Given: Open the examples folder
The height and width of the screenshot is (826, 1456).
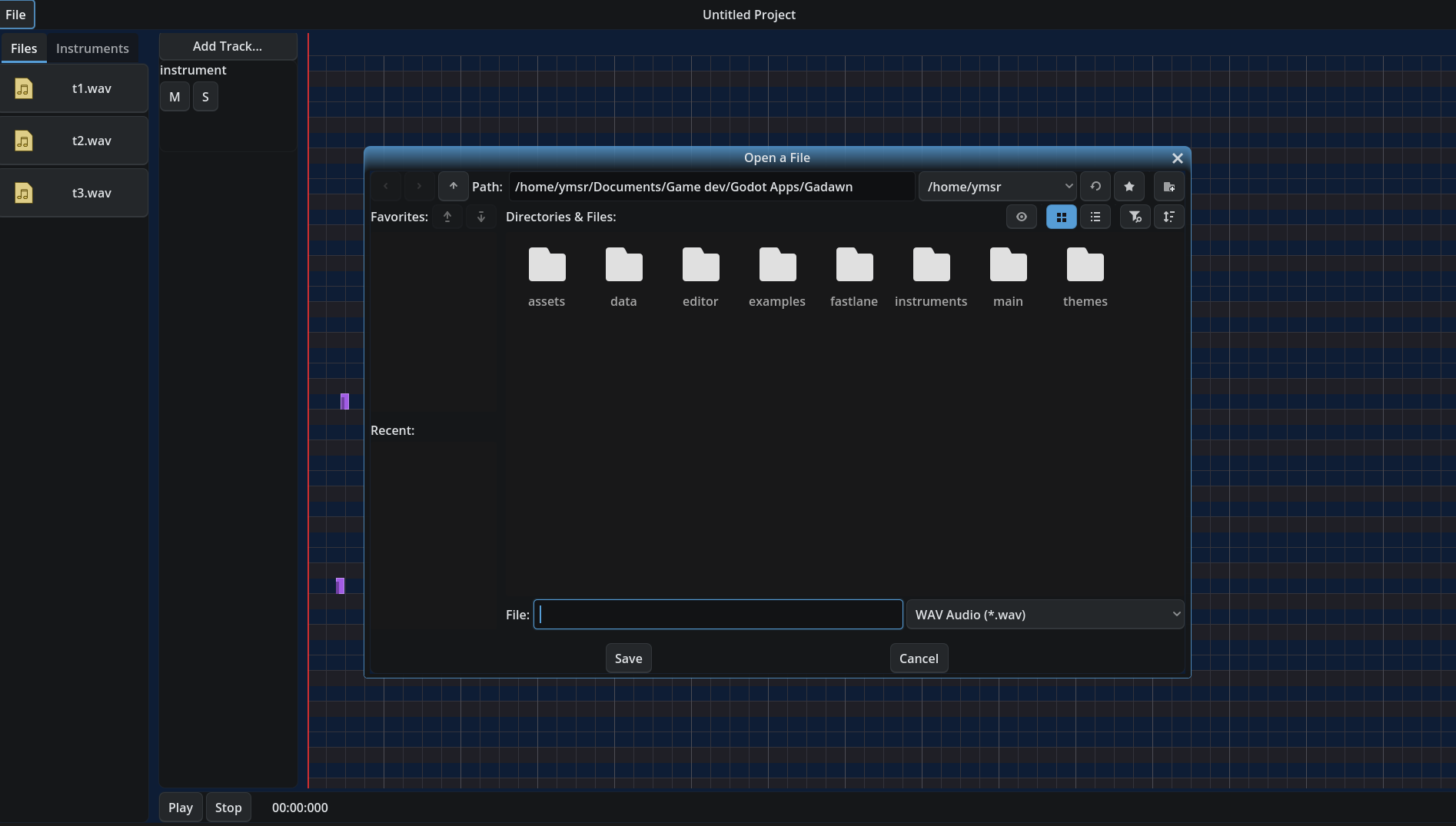Looking at the screenshot, I should tap(777, 278).
